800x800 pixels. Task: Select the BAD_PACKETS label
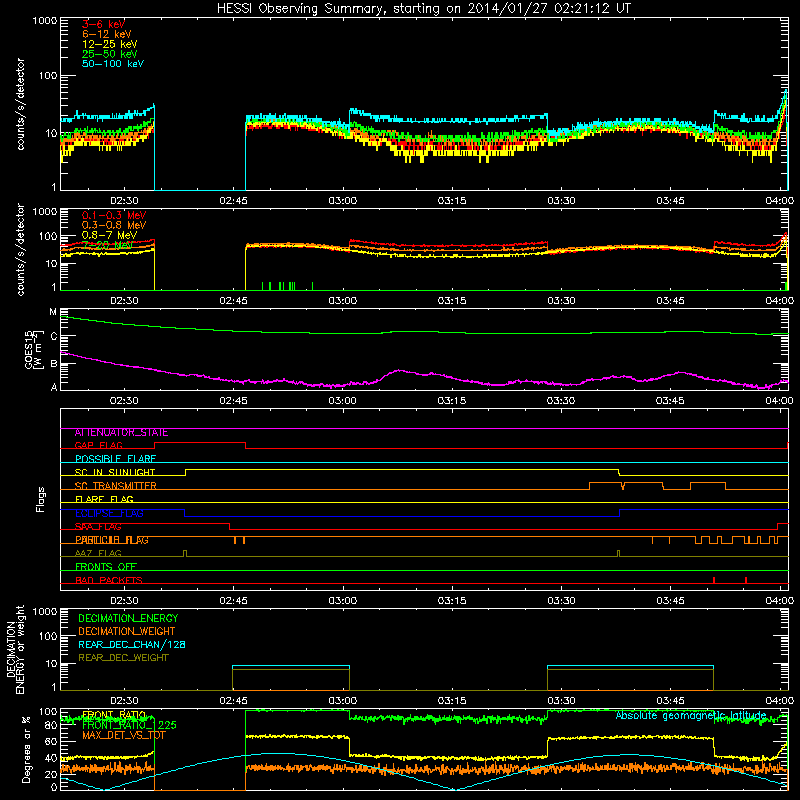pyautogui.click(x=109, y=581)
